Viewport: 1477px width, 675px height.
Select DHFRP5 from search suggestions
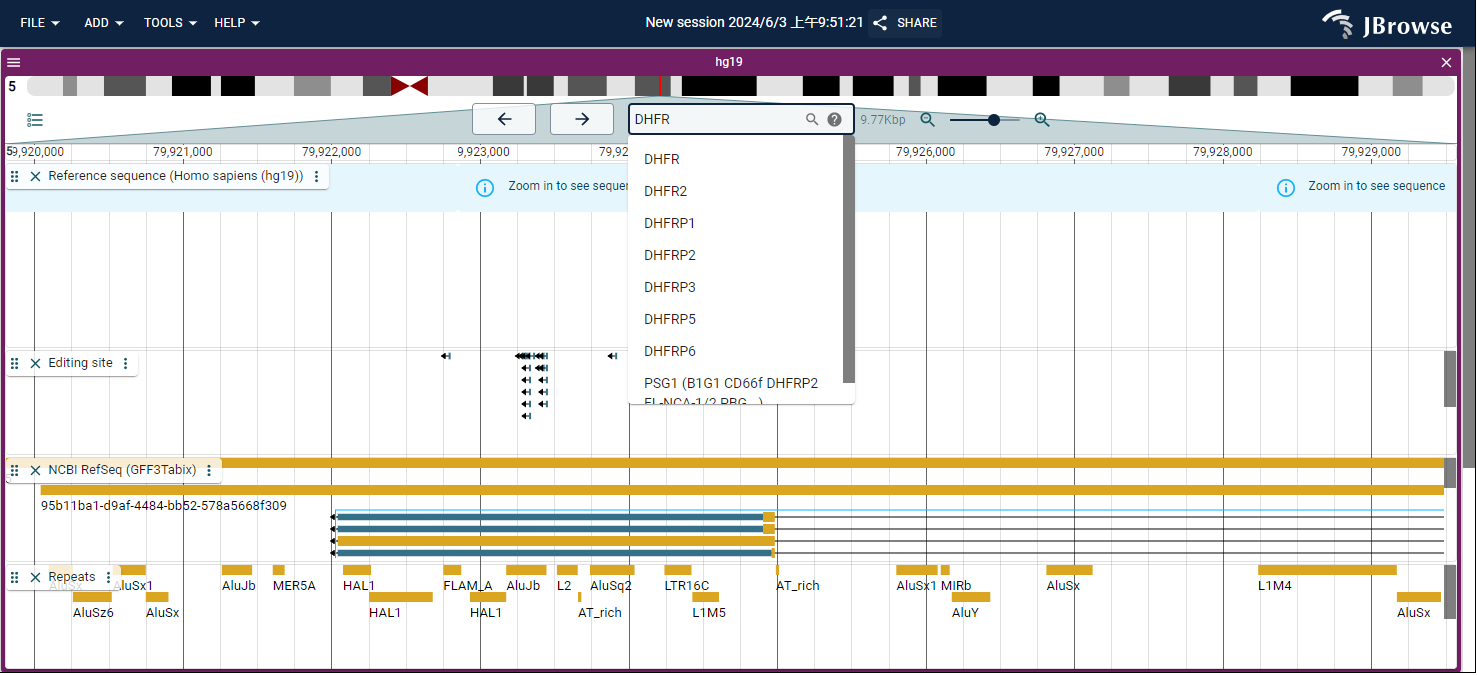(x=736, y=319)
